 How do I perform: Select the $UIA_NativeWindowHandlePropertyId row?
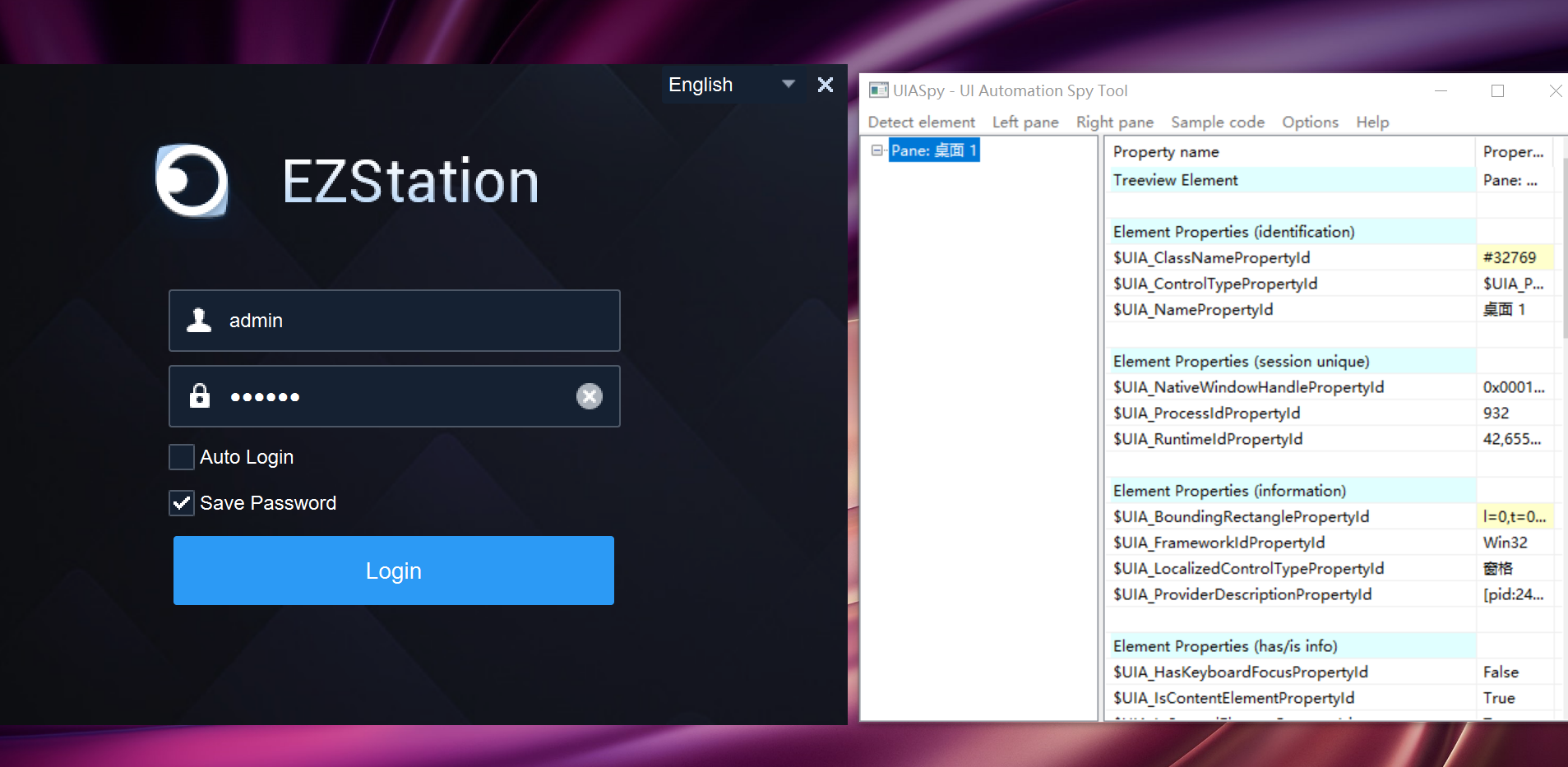pos(1331,387)
